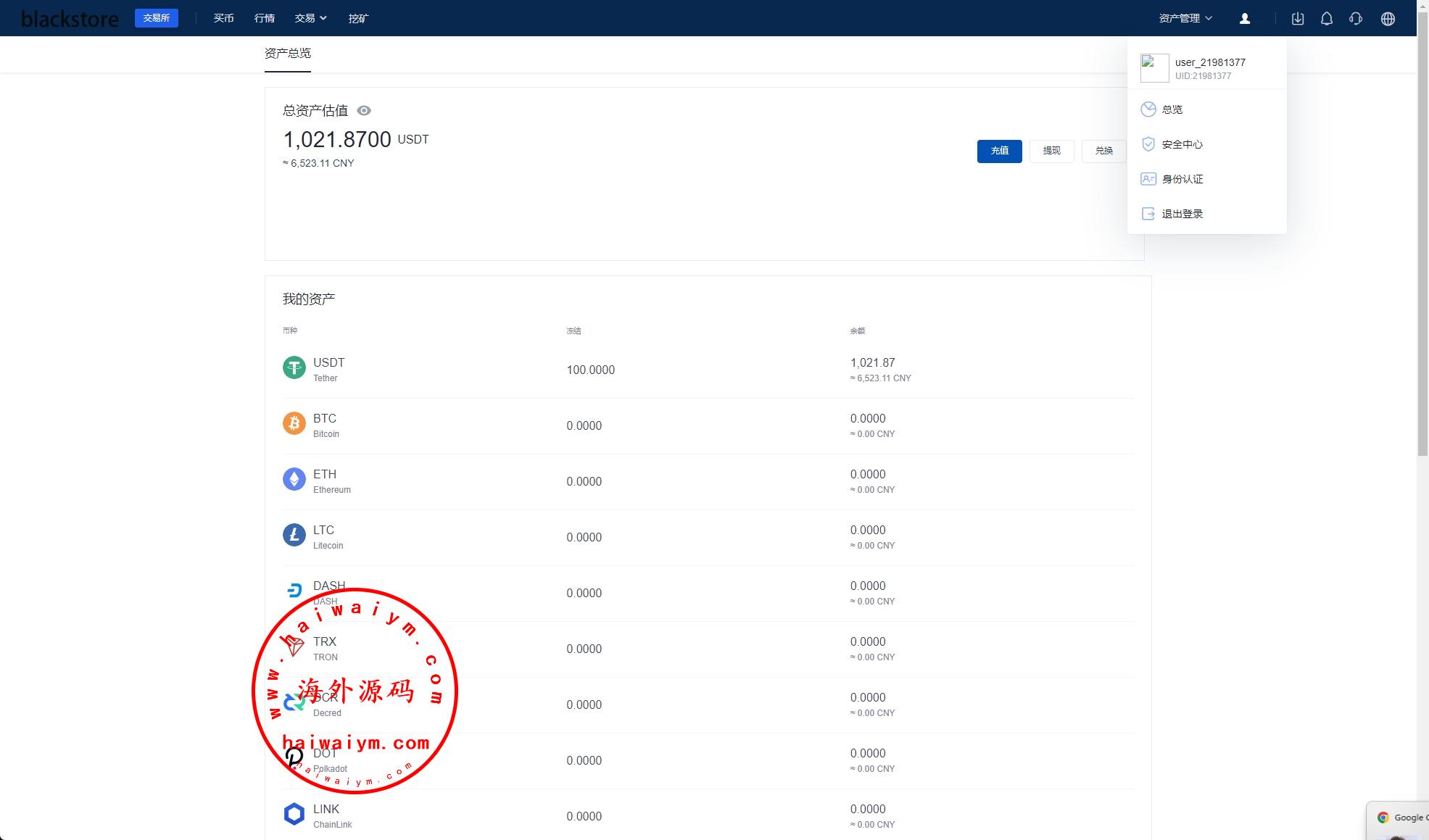Select 安全中心 in user menu
The width and height of the screenshot is (1429, 840).
[1182, 144]
